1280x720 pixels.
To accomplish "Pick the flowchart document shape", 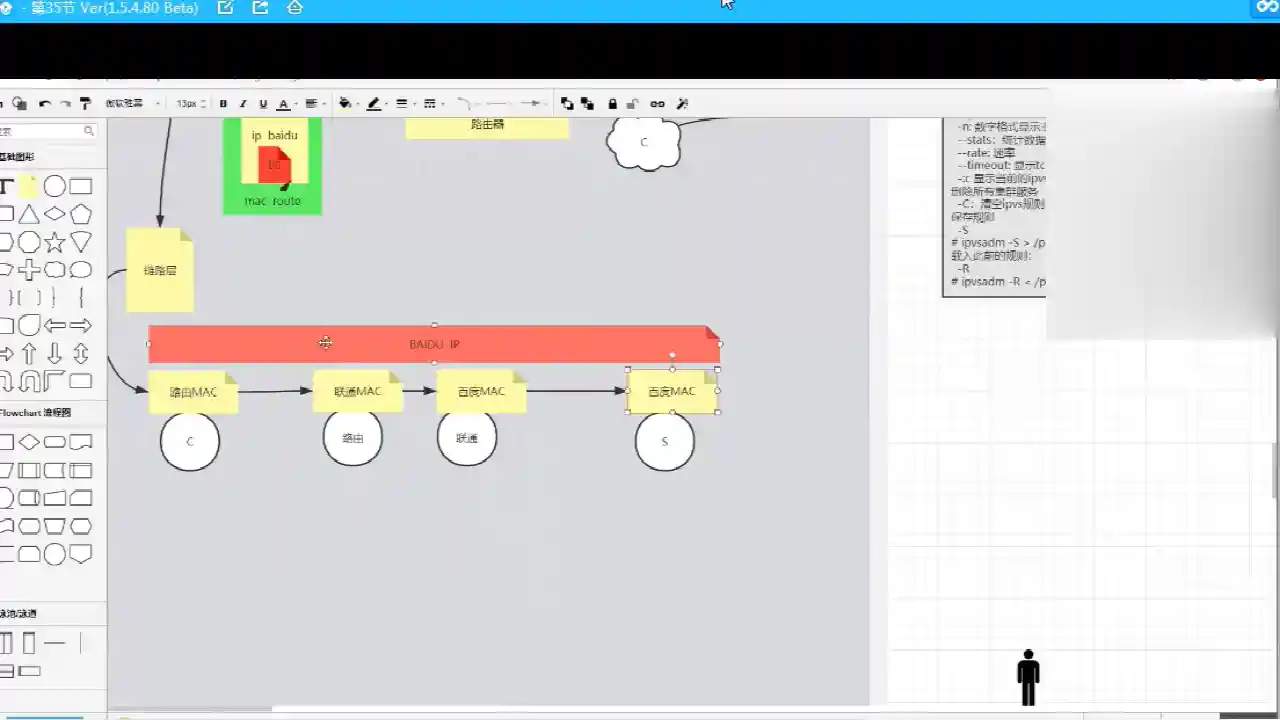I will tap(81, 442).
